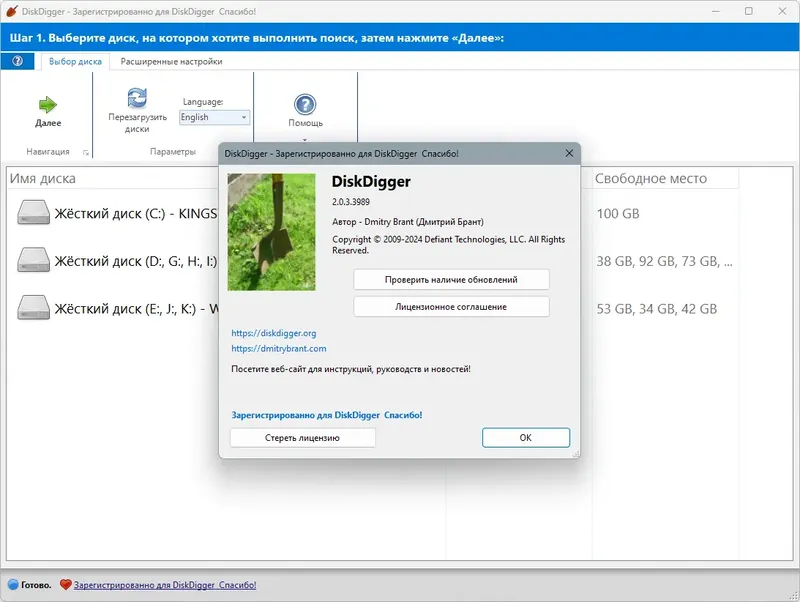Viewport: 800px width, 602px height.
Task: Select the drive icon for Жёсткий диск (E:, J:, K:)
Action: [x=33, y=308]
